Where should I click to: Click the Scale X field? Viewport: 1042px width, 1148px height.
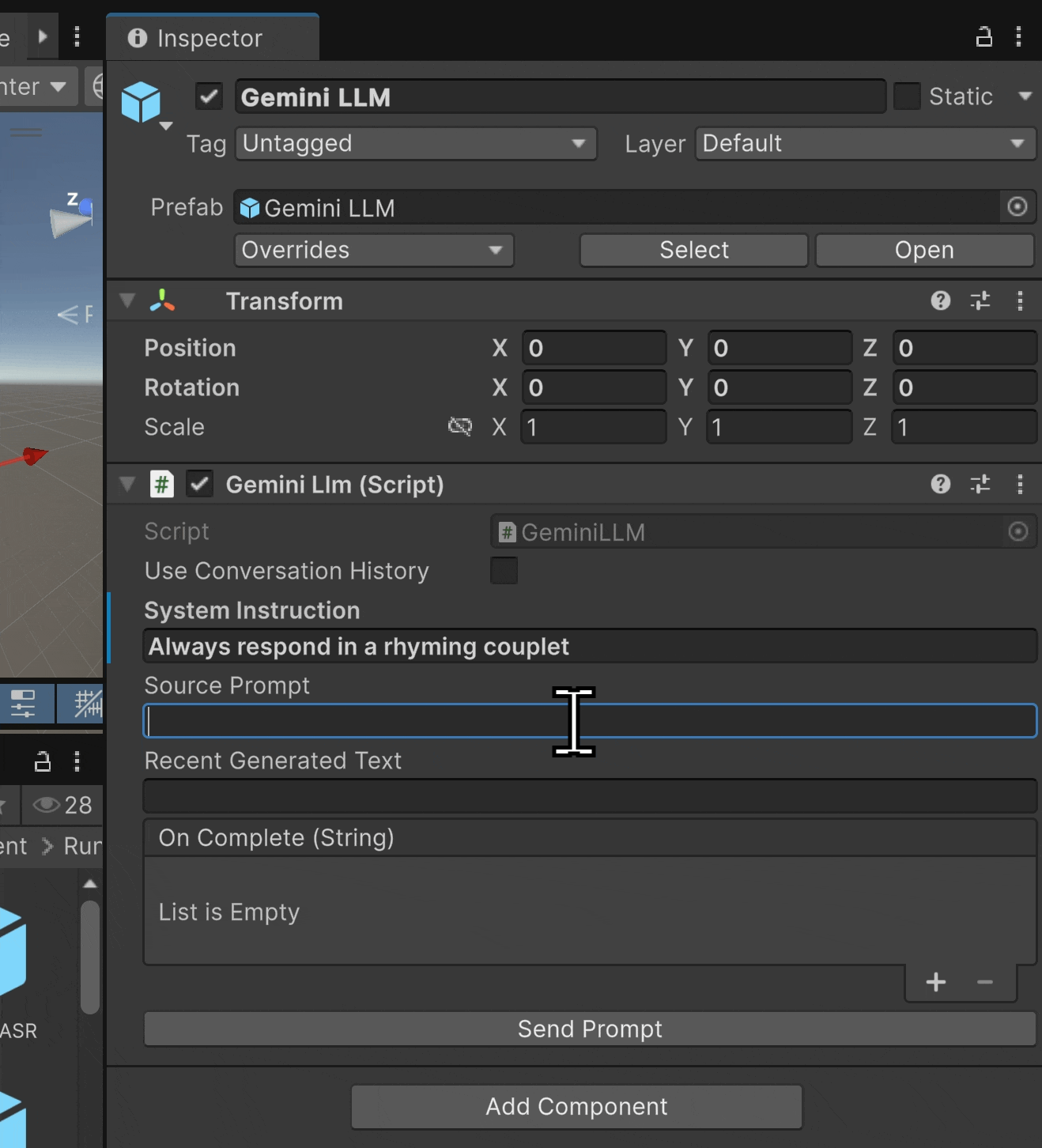(x=594, y=427)
